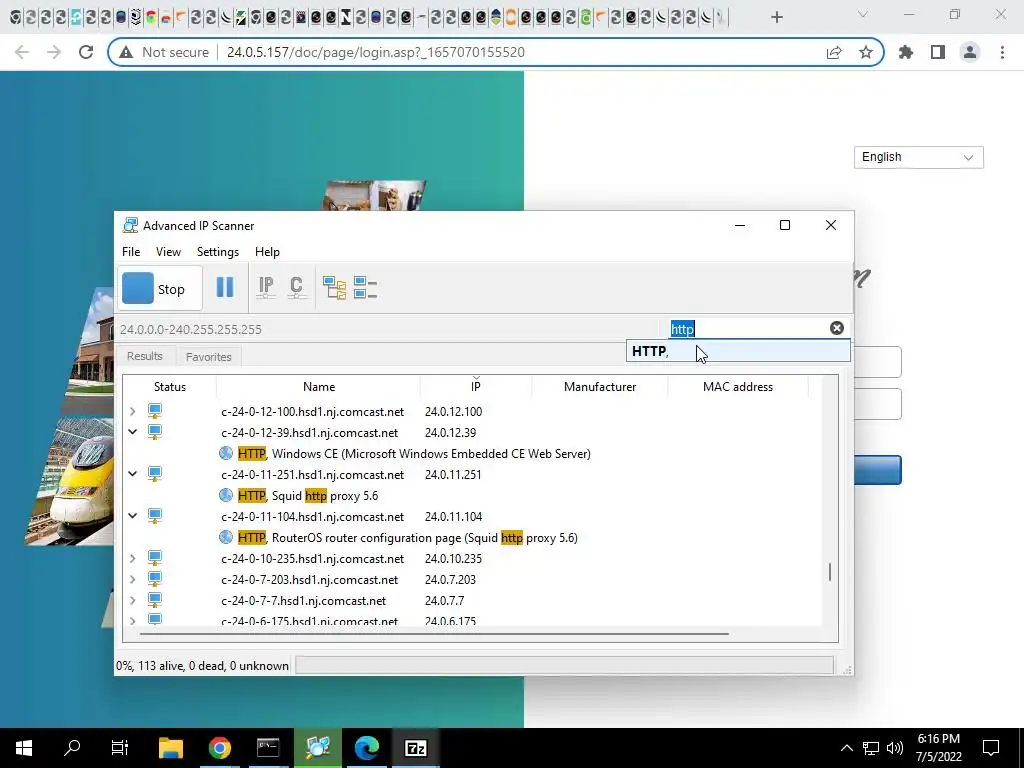Select the HTTP, autocomplete suggestion
Image resolution: width=1024 pixels, height=768 pixels.
click(x=739, y=351)
